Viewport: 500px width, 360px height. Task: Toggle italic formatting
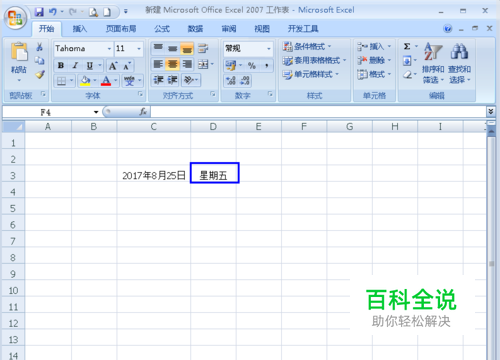75,65
